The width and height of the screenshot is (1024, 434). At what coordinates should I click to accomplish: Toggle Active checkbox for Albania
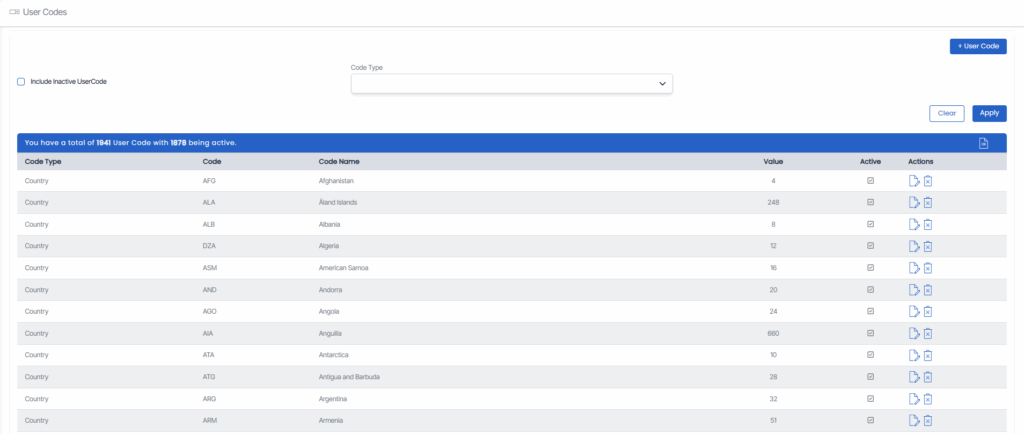(871, 224)
